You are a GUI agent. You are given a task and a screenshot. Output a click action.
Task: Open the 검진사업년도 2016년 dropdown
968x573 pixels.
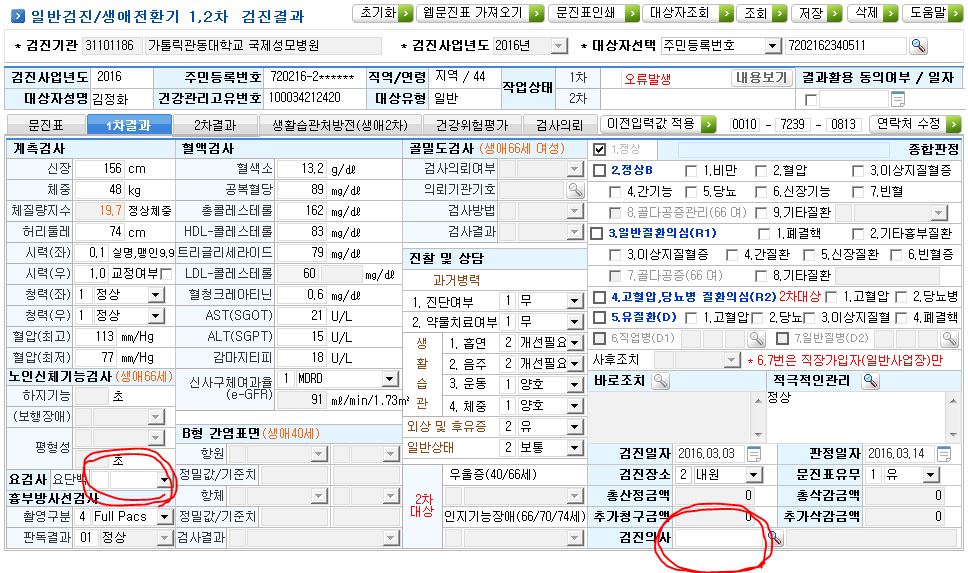click(x=559, y=46)
